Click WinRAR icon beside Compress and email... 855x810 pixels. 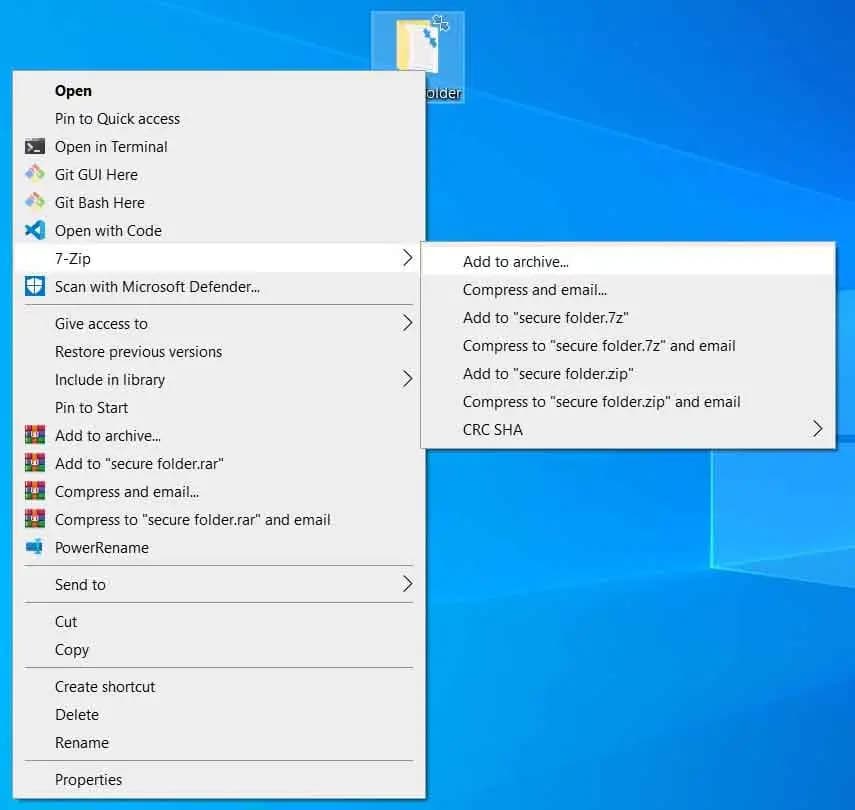tap(35, 491)
